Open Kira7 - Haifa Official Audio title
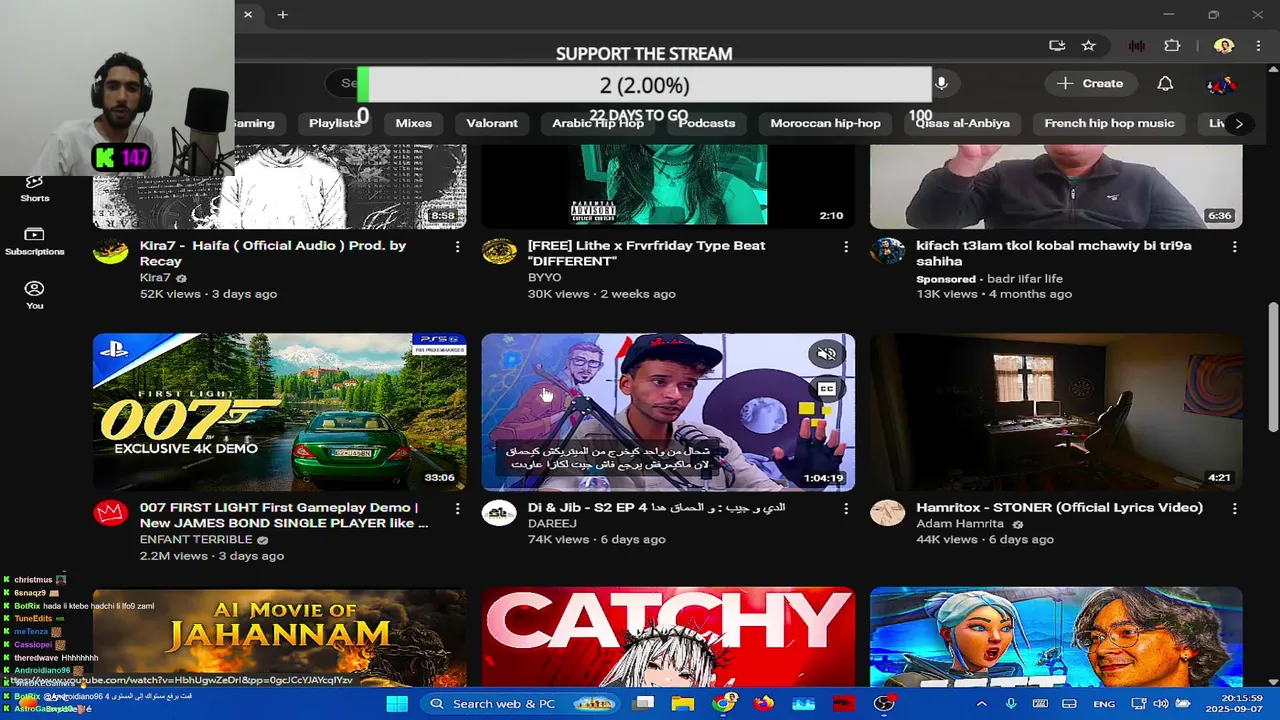The height and width of the screenshot is (720, 1280). [x=273, y=253]
